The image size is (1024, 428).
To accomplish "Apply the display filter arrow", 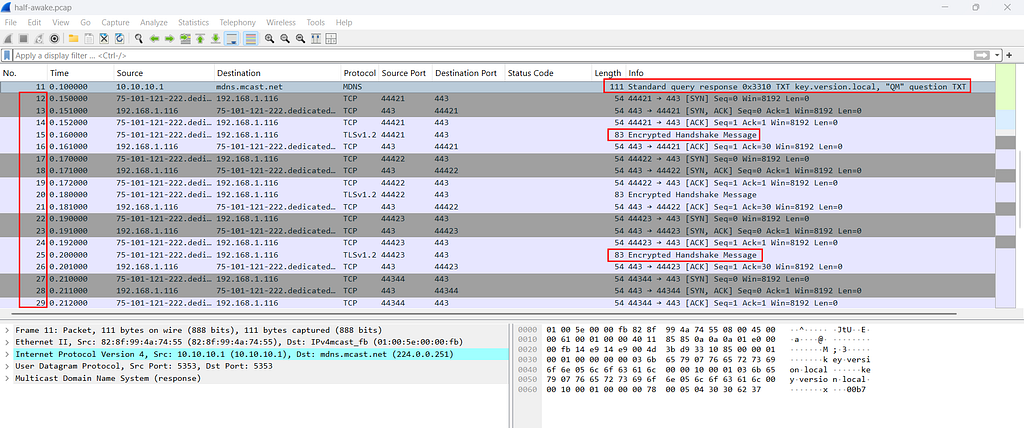I will (982, 56).
